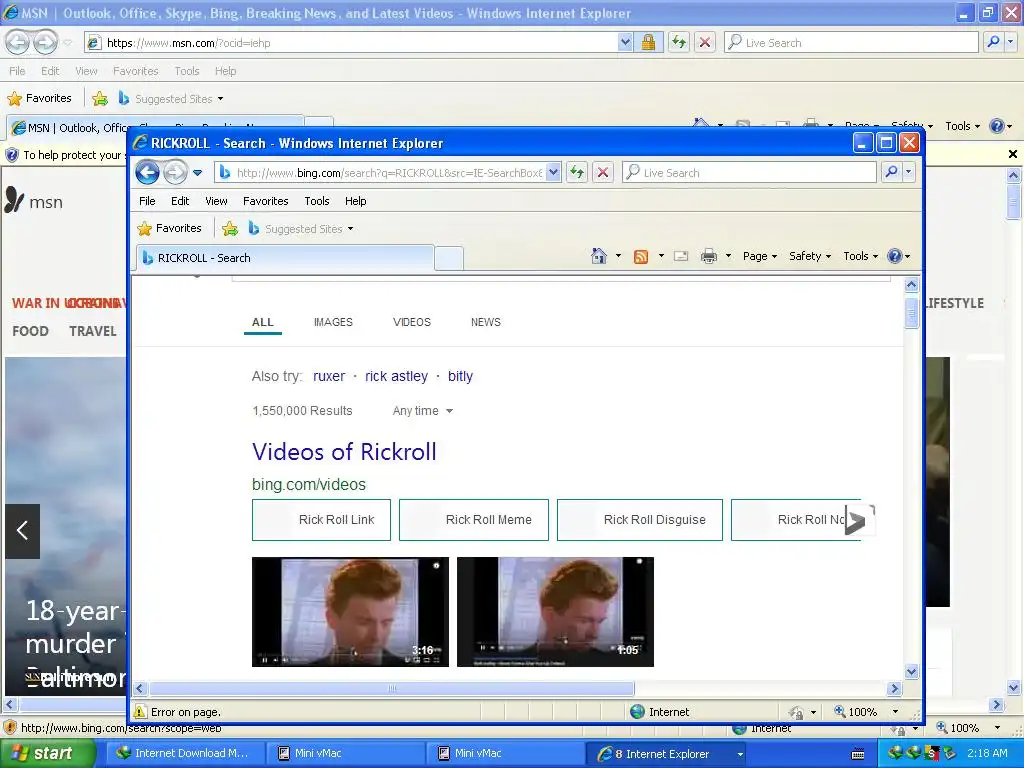Open new tab in RICKROLL window
The height and width of the screenshot is (768, 1024).
coord(449,258)
